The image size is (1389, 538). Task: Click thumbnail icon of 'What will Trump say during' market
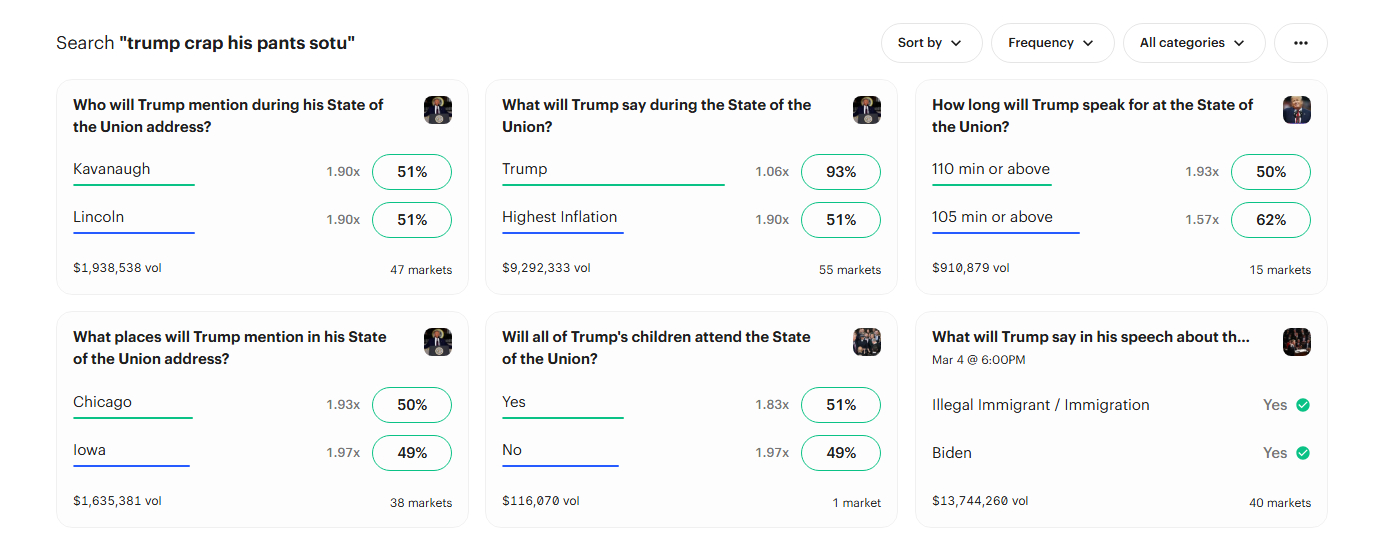coord(867,110)
